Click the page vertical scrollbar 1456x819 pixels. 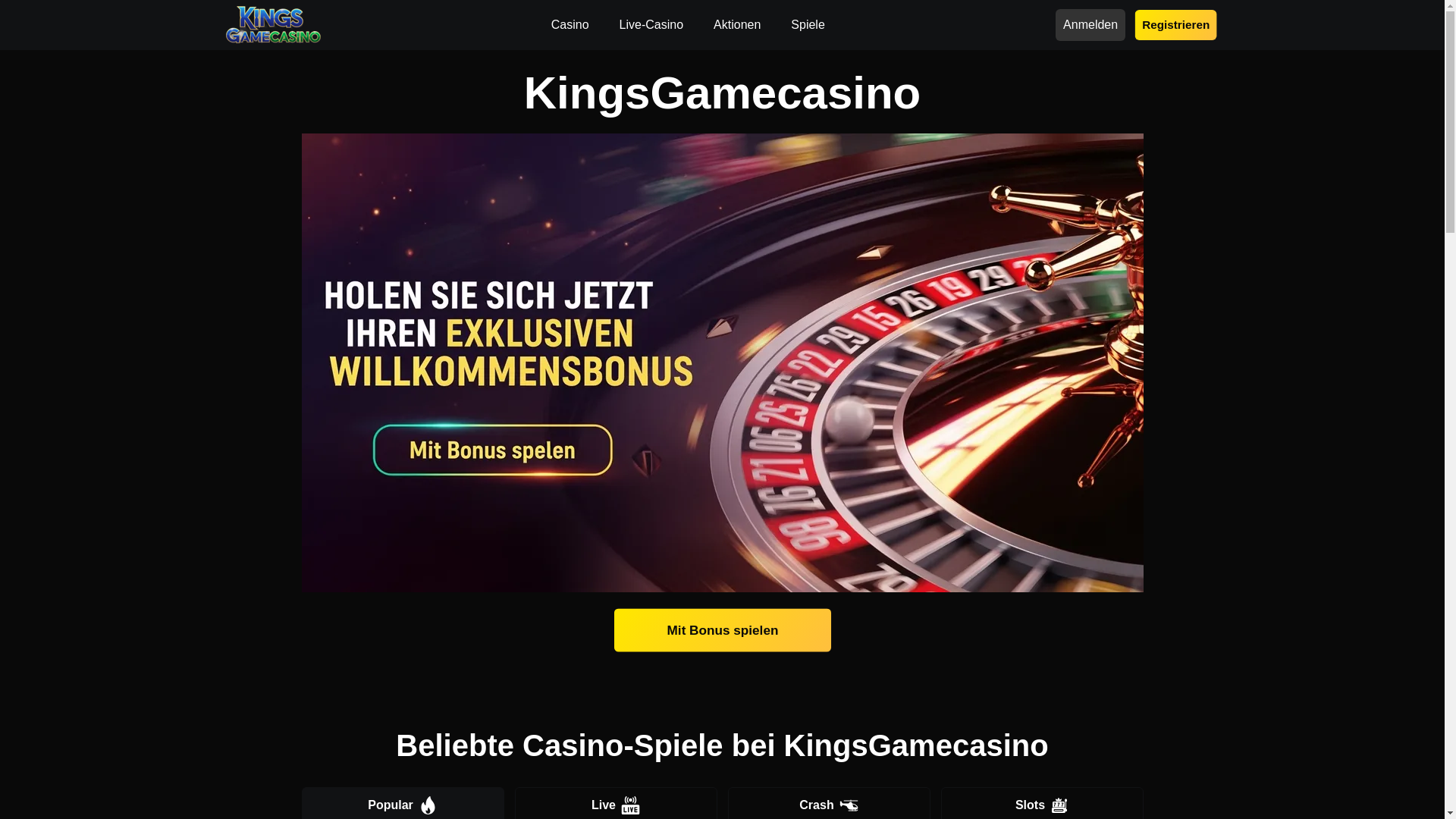1450,409
